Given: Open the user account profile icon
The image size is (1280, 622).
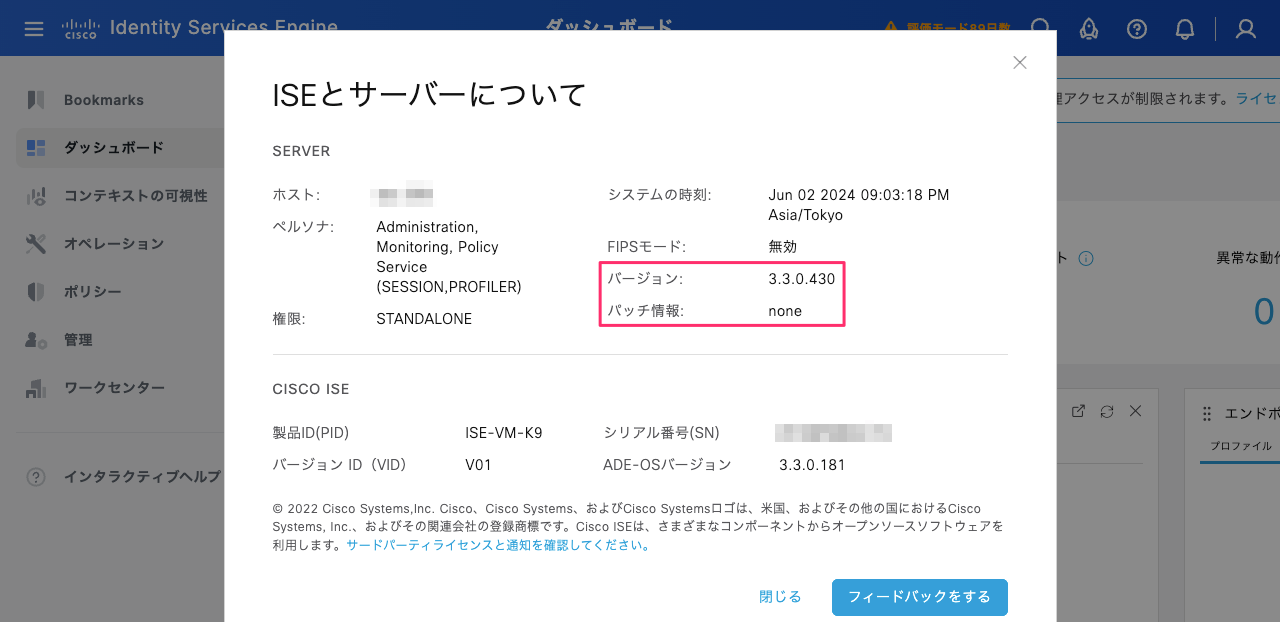Looking at the screenshot, I should coord(1246,28).
